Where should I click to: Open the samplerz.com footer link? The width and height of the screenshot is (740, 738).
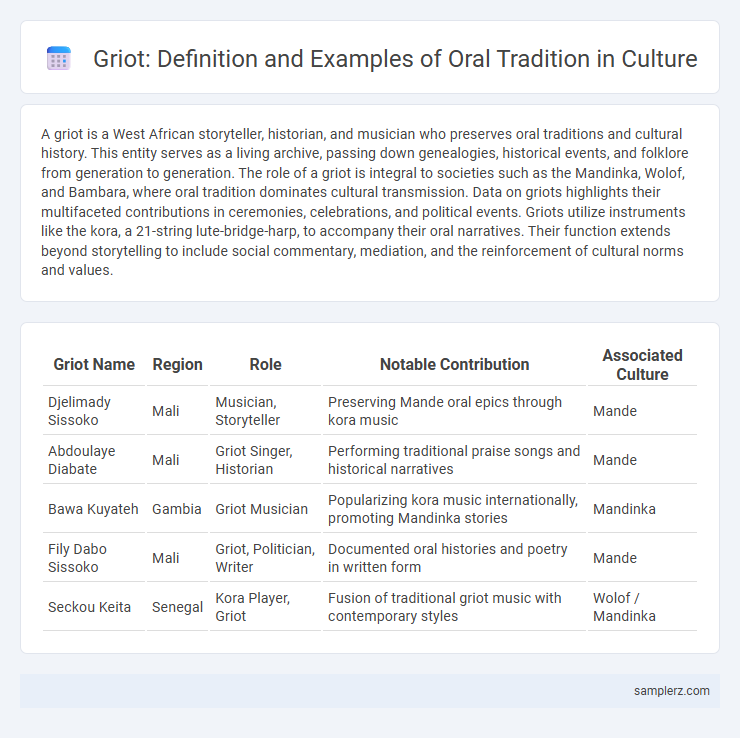[x=671, y=690]
